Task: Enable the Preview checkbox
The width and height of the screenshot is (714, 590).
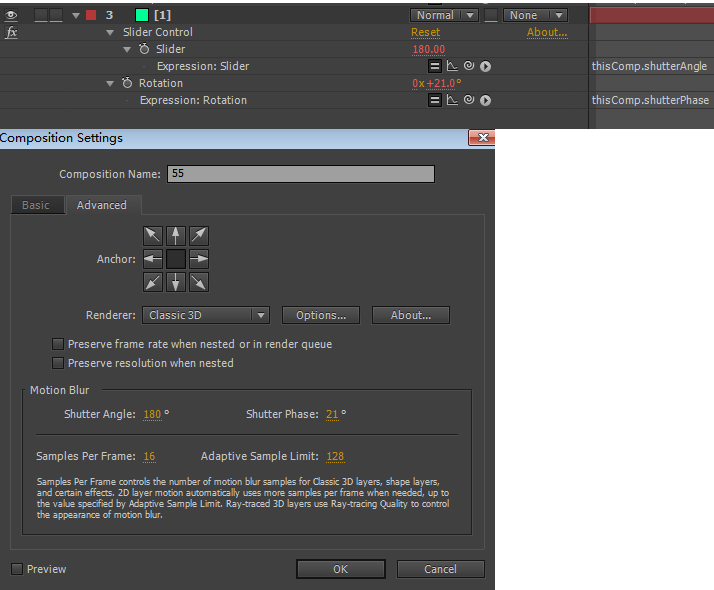Action: [x=17, y=569]
